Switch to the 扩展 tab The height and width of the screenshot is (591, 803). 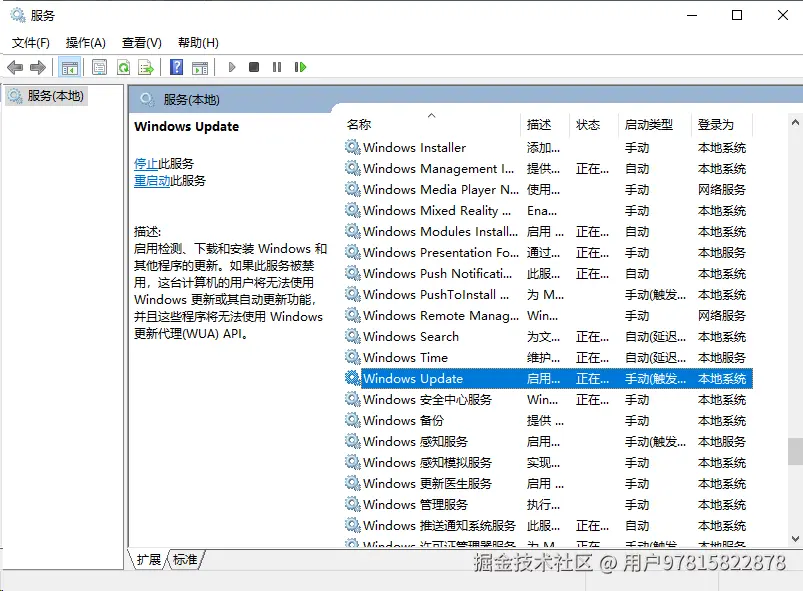pyautogui.click(x=148, y=561)
